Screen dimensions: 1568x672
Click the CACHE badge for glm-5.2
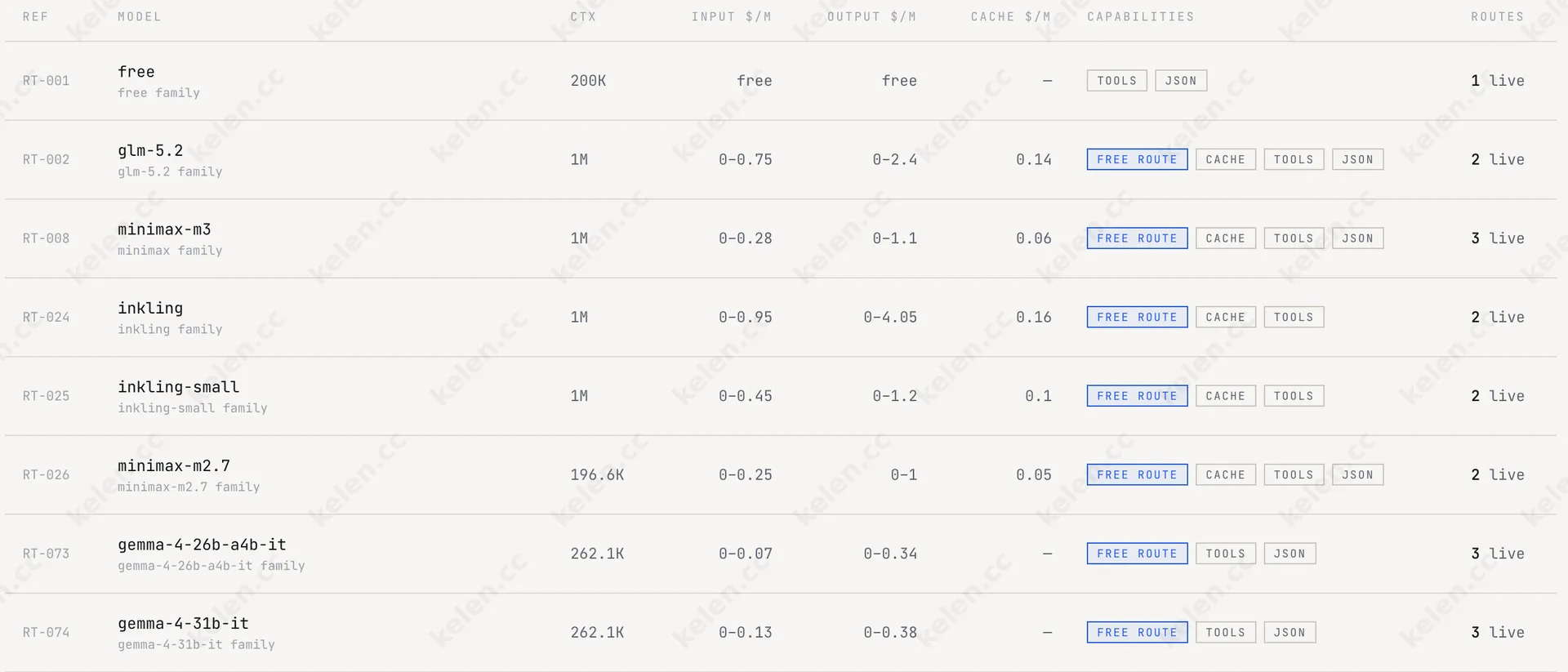pyautogui.click(x=1225, y=159)
